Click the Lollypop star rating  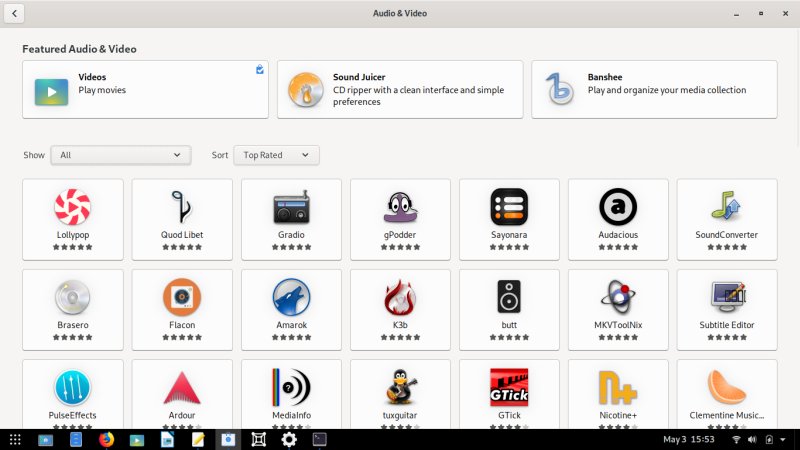pyautogui.click(x=73, y=247)
